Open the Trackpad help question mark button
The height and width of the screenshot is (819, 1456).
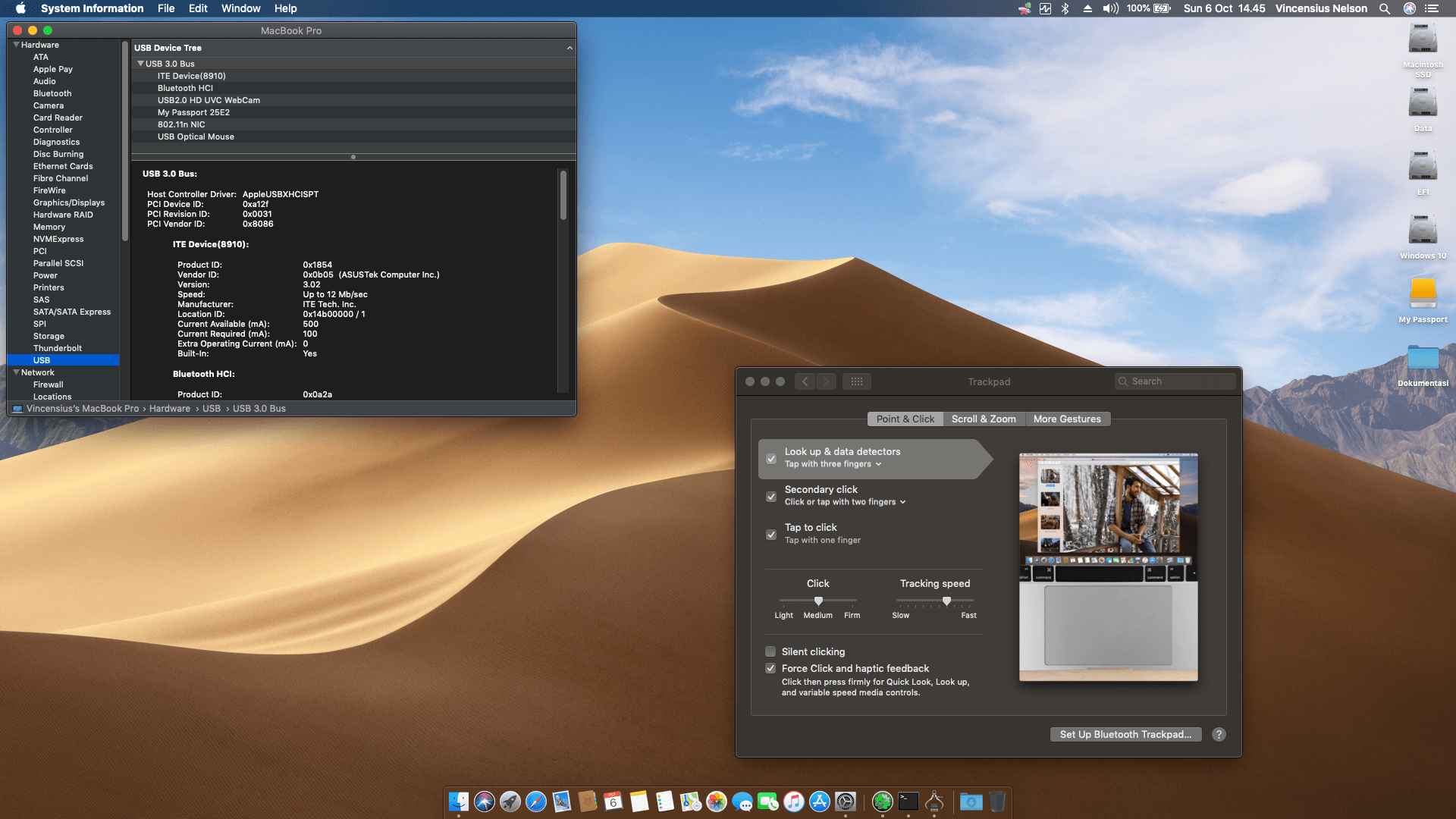1219,734
